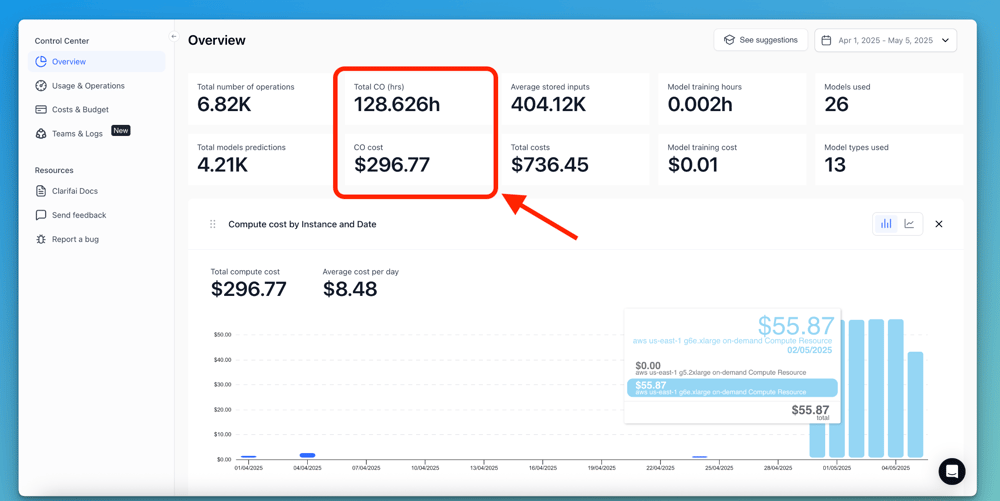This screenshot has width=1000, height=501.
Task: Switch chart to line view
Action: click(x=909, y=224)
